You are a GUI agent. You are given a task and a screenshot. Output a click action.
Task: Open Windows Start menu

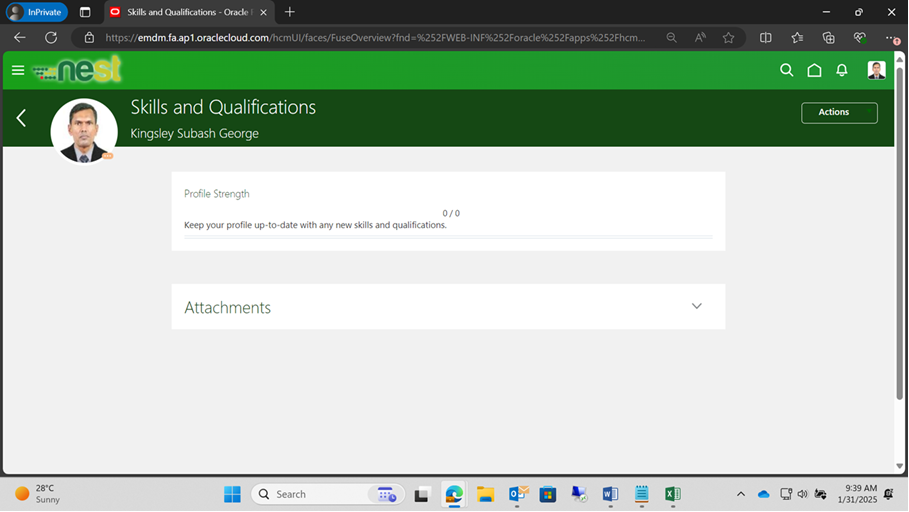click(232, 494)
